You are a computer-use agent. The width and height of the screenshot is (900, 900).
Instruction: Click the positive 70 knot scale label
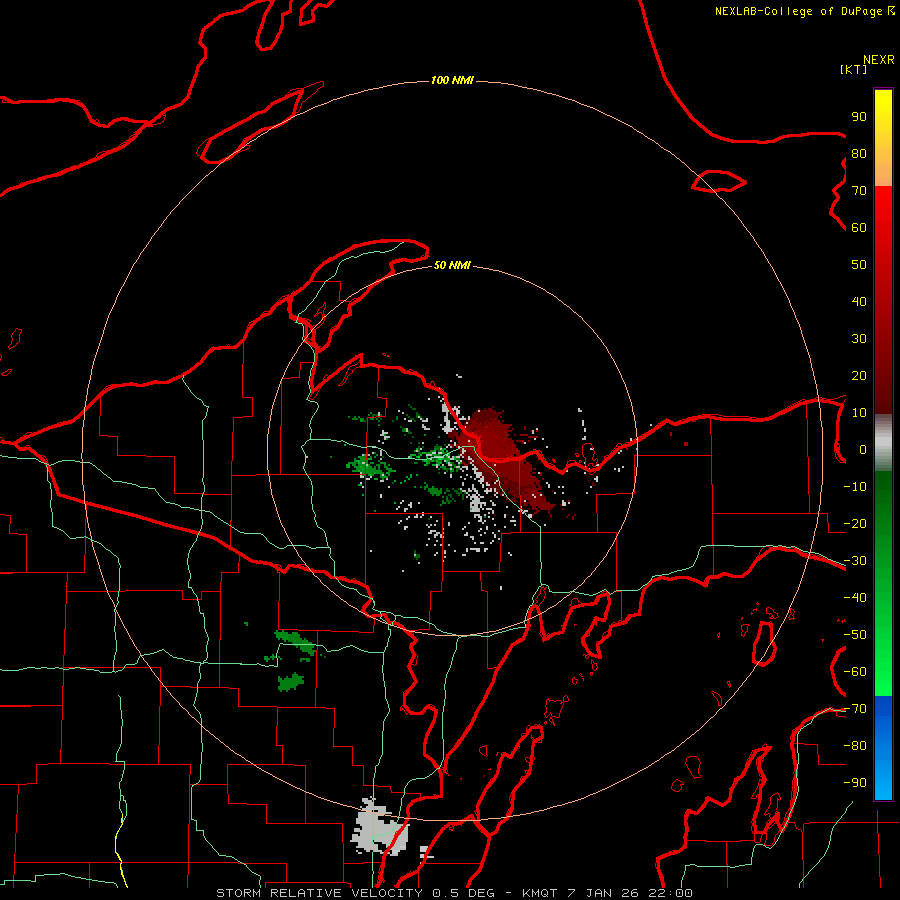point(859,191)
